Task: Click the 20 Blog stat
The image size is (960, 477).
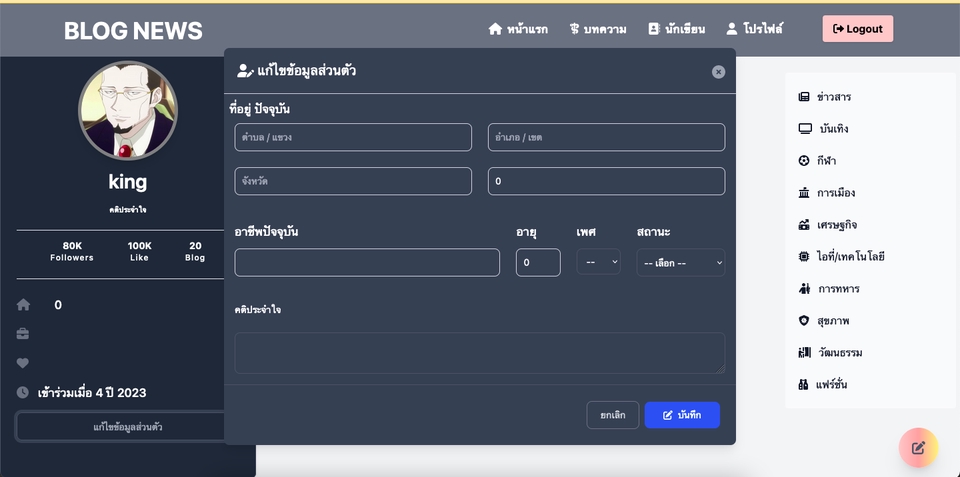Action: pos(195,251)
